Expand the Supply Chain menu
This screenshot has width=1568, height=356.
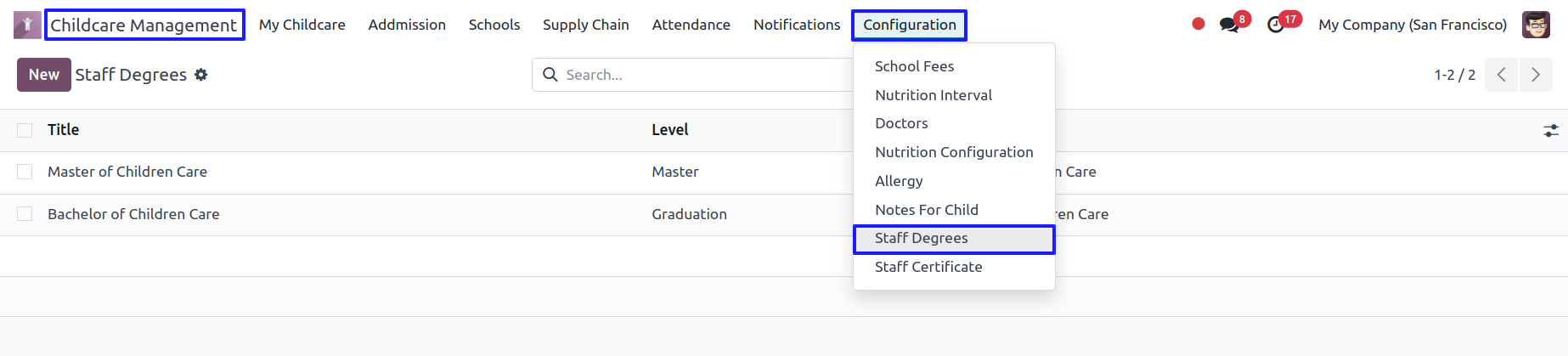[x=586, y=25]
